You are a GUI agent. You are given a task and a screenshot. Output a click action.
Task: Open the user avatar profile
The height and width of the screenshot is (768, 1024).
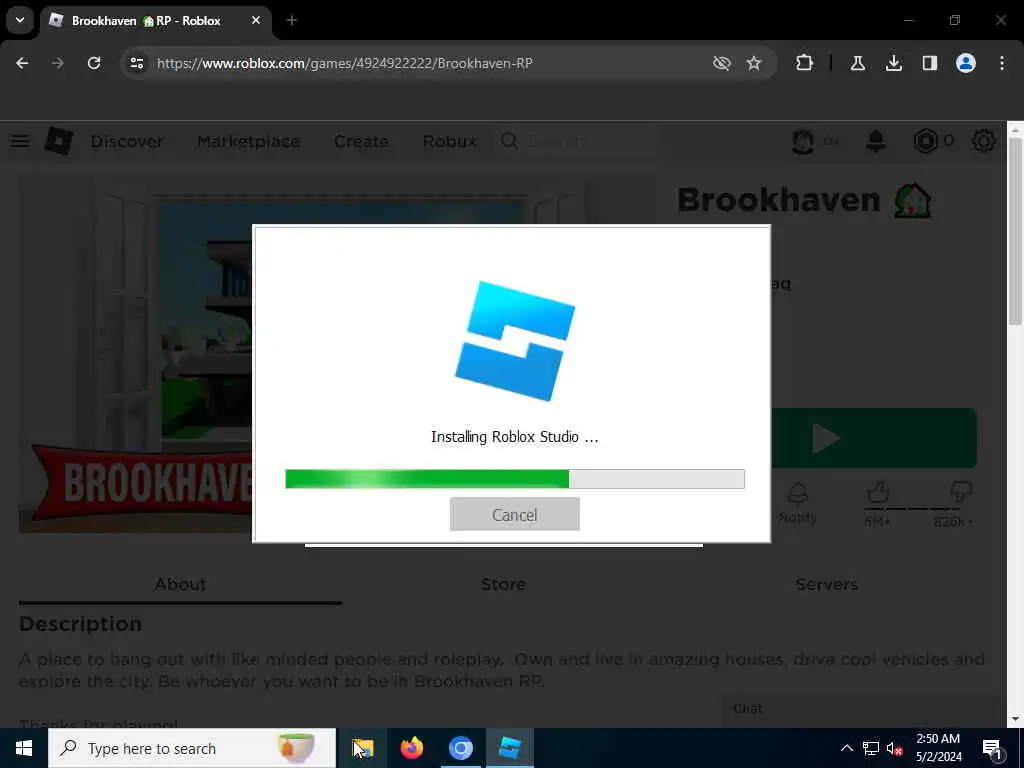(x=803, y=141)
